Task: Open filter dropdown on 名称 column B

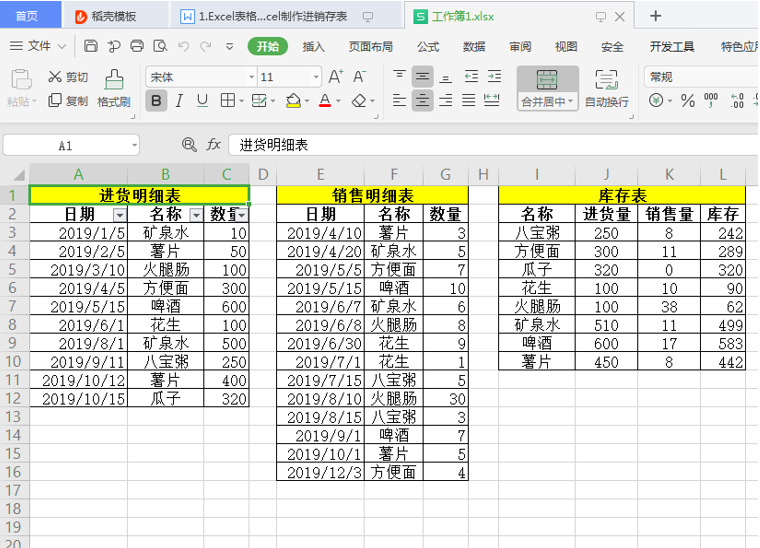Action: (x=196, y=215)
